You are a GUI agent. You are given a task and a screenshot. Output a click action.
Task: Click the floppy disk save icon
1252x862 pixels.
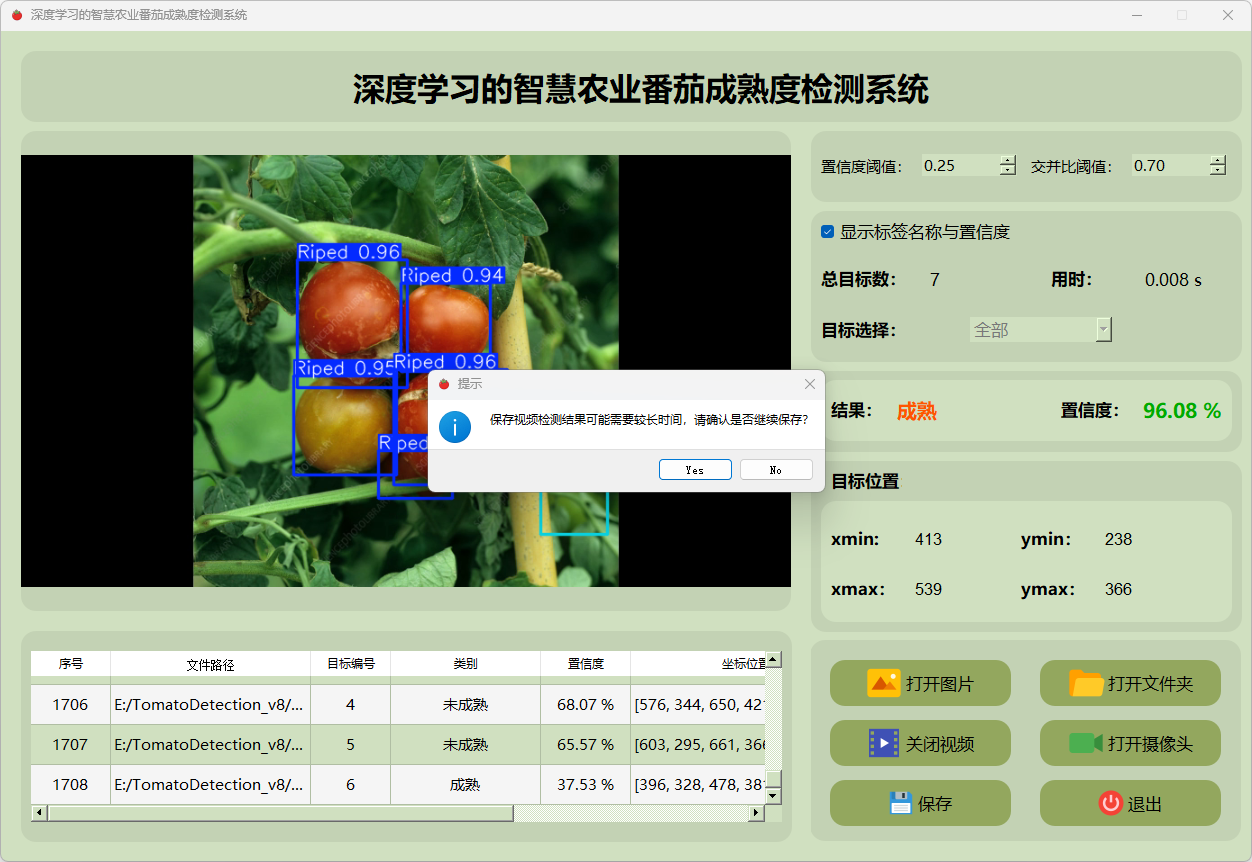pyautogui.click(x=900, y=803)
